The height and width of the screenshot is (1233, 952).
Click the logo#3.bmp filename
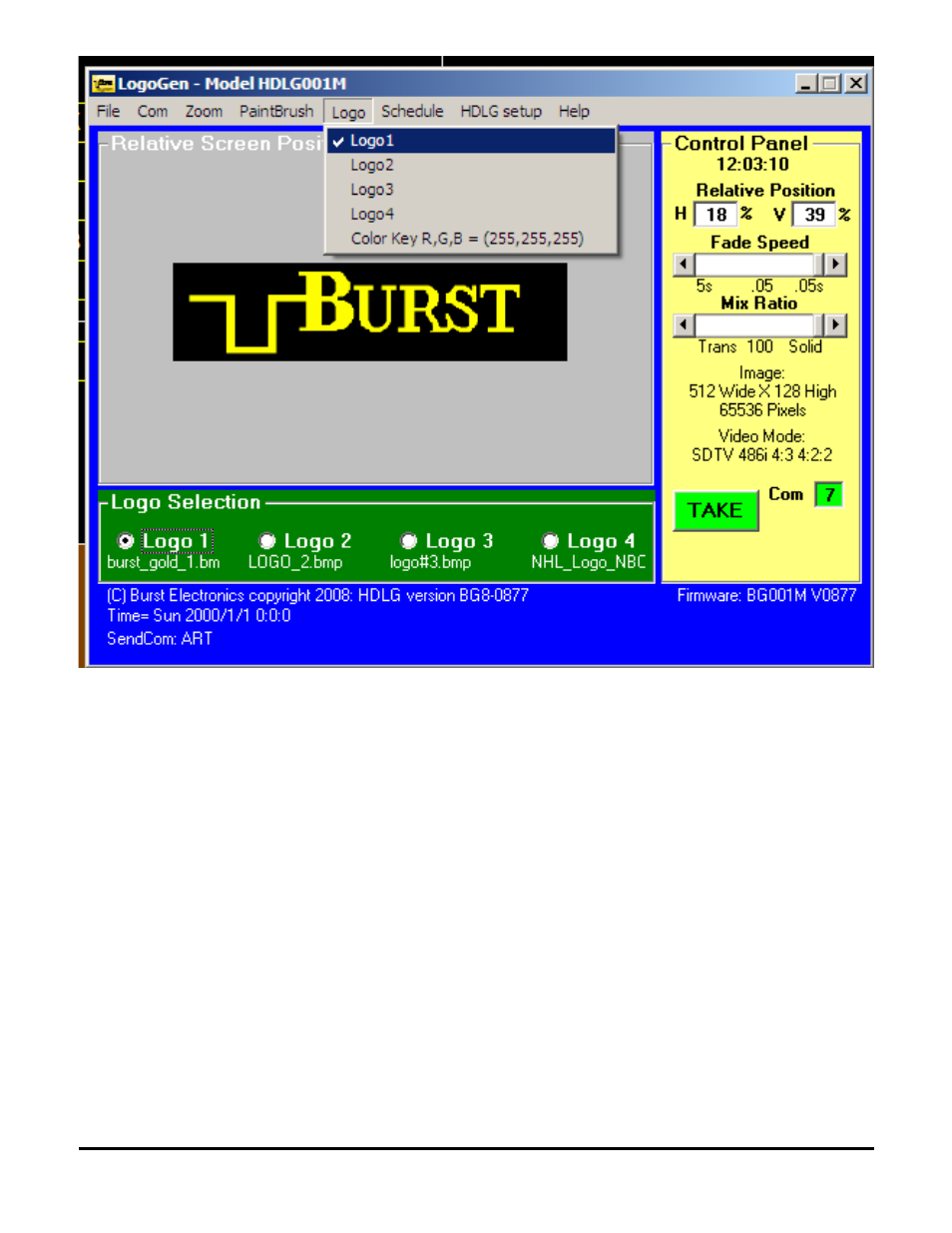pyautogui.click(x=430, y=563)
